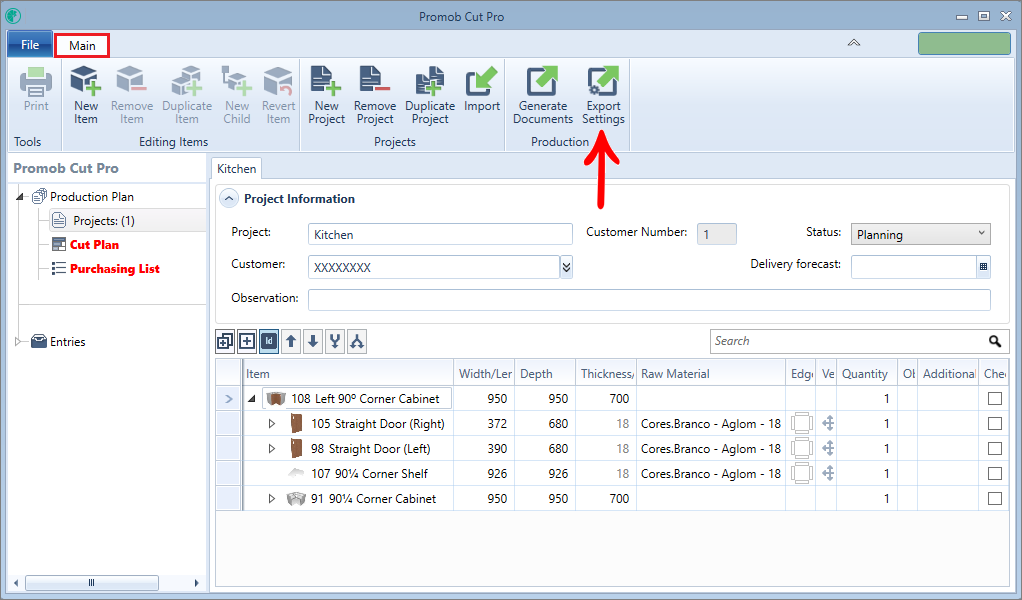Viewport: 1022px width, 600px height.
Task: Click vein direction icon for 107 Corner Shelf
Action: [x=828, y=474]
